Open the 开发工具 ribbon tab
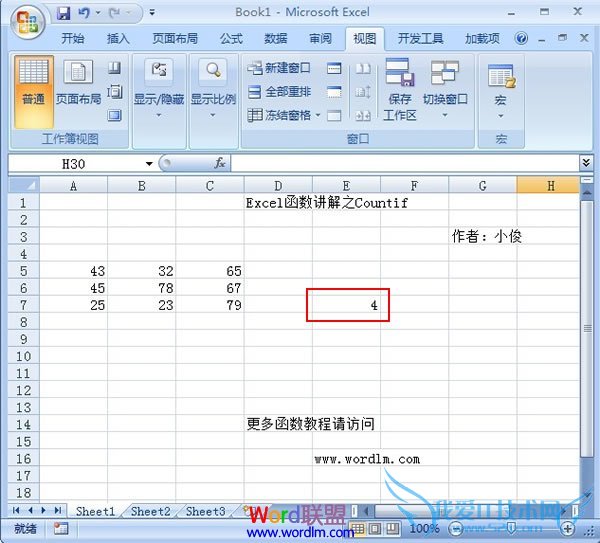This screenshot has width=600, height=543. click(x=421, y=39)
